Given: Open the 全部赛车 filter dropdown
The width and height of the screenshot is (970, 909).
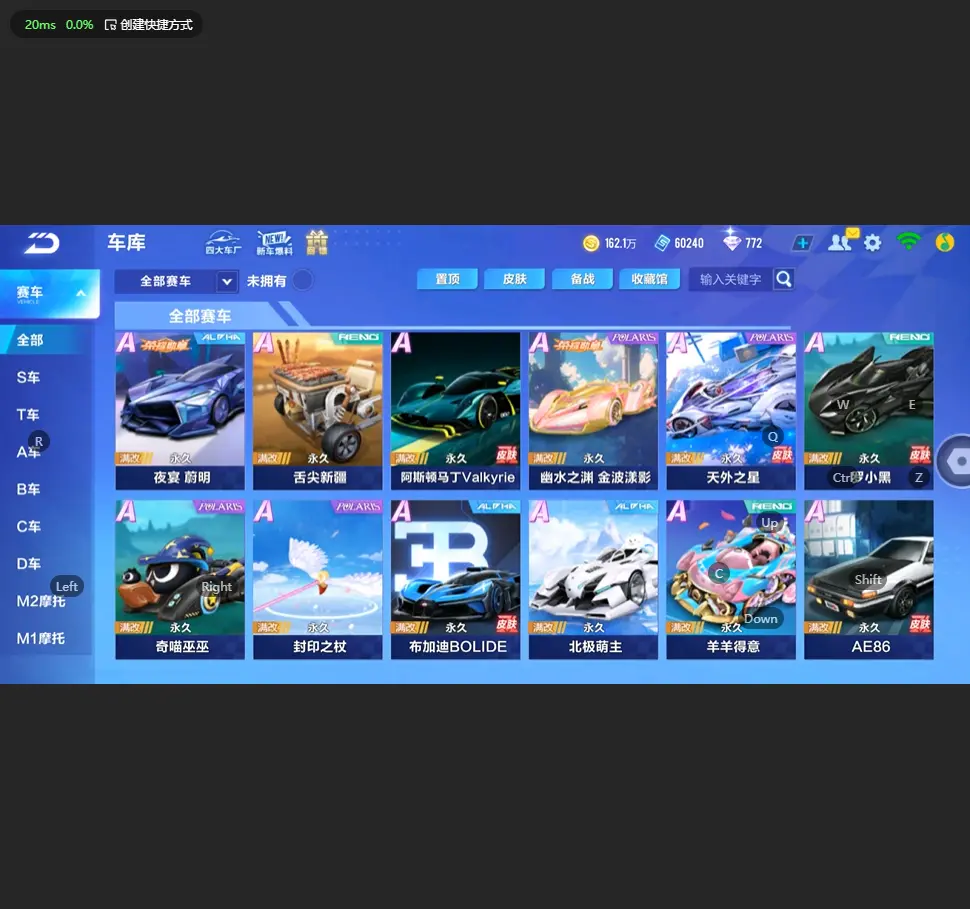Looking at the screenshot, I should [x=176, y=282].
